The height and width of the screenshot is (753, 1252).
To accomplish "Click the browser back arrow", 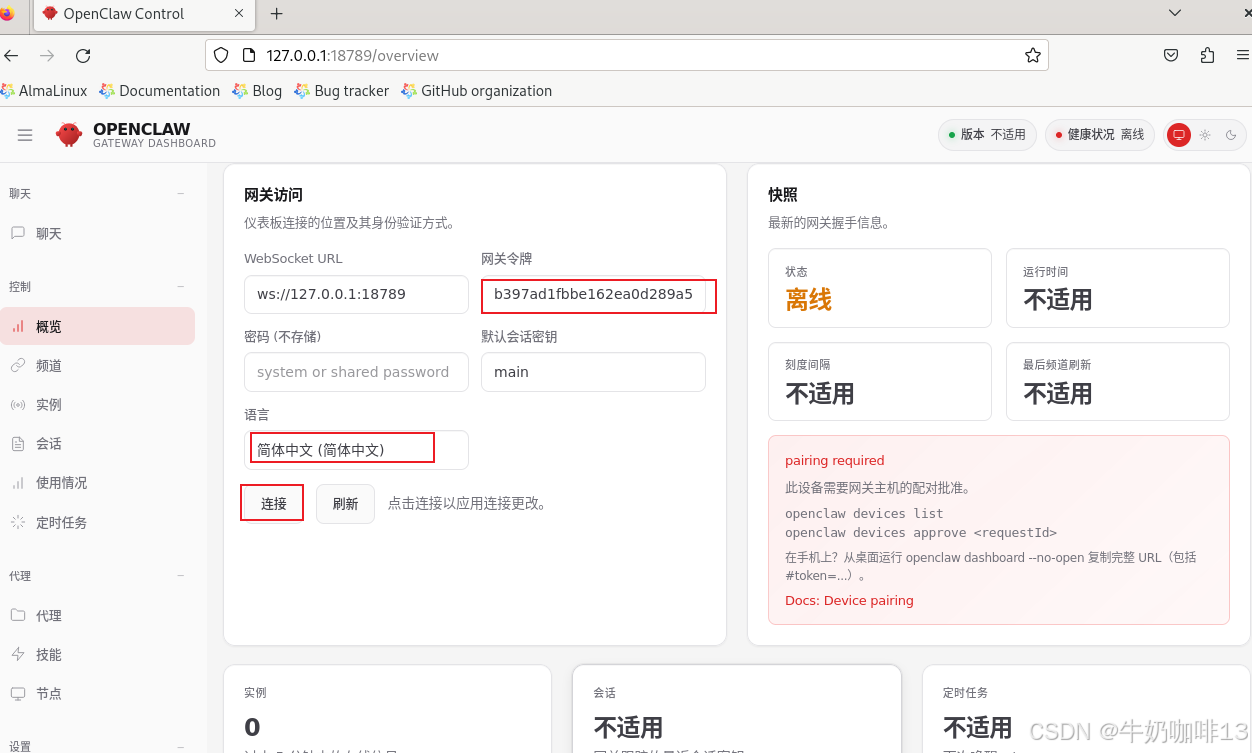I will click(12, 55).
